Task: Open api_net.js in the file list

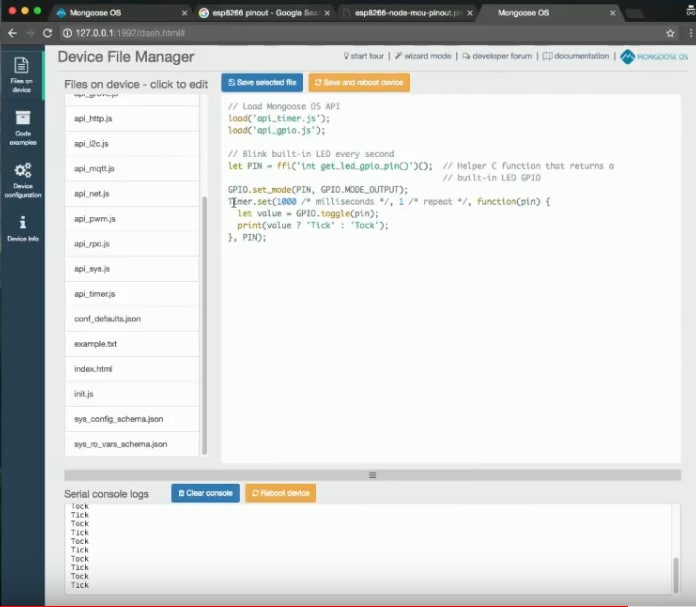Action: [132, 194]
